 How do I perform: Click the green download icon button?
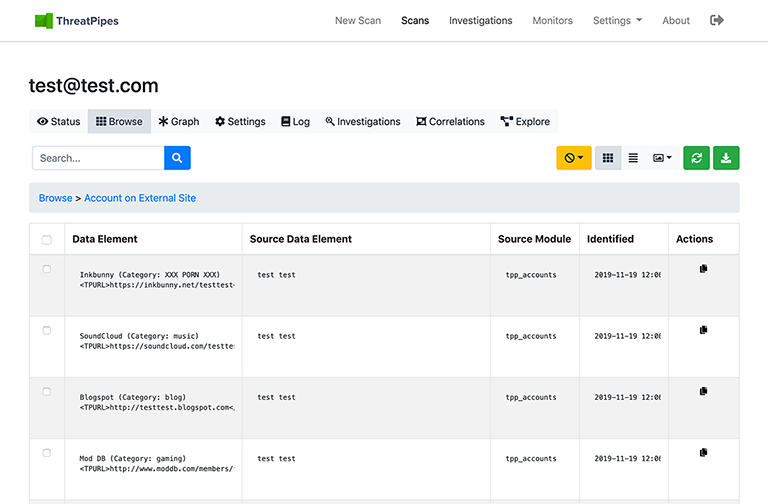point(726,158)
